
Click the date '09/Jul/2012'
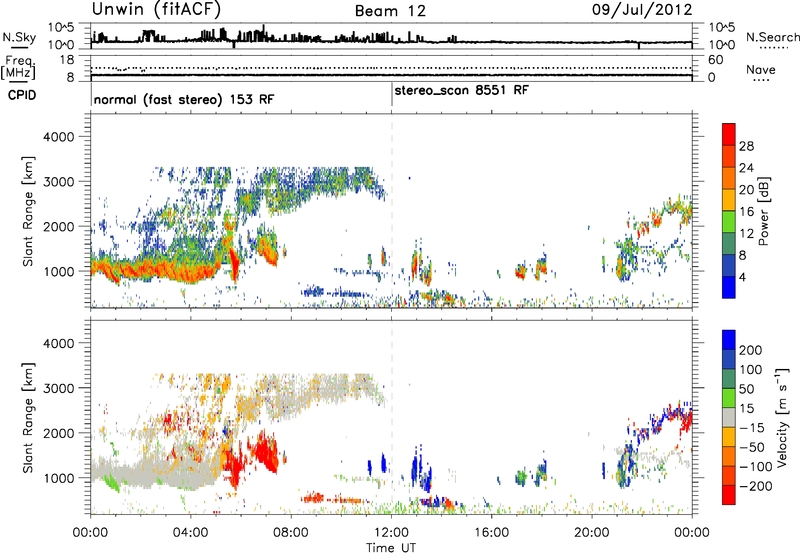[642, 10]
